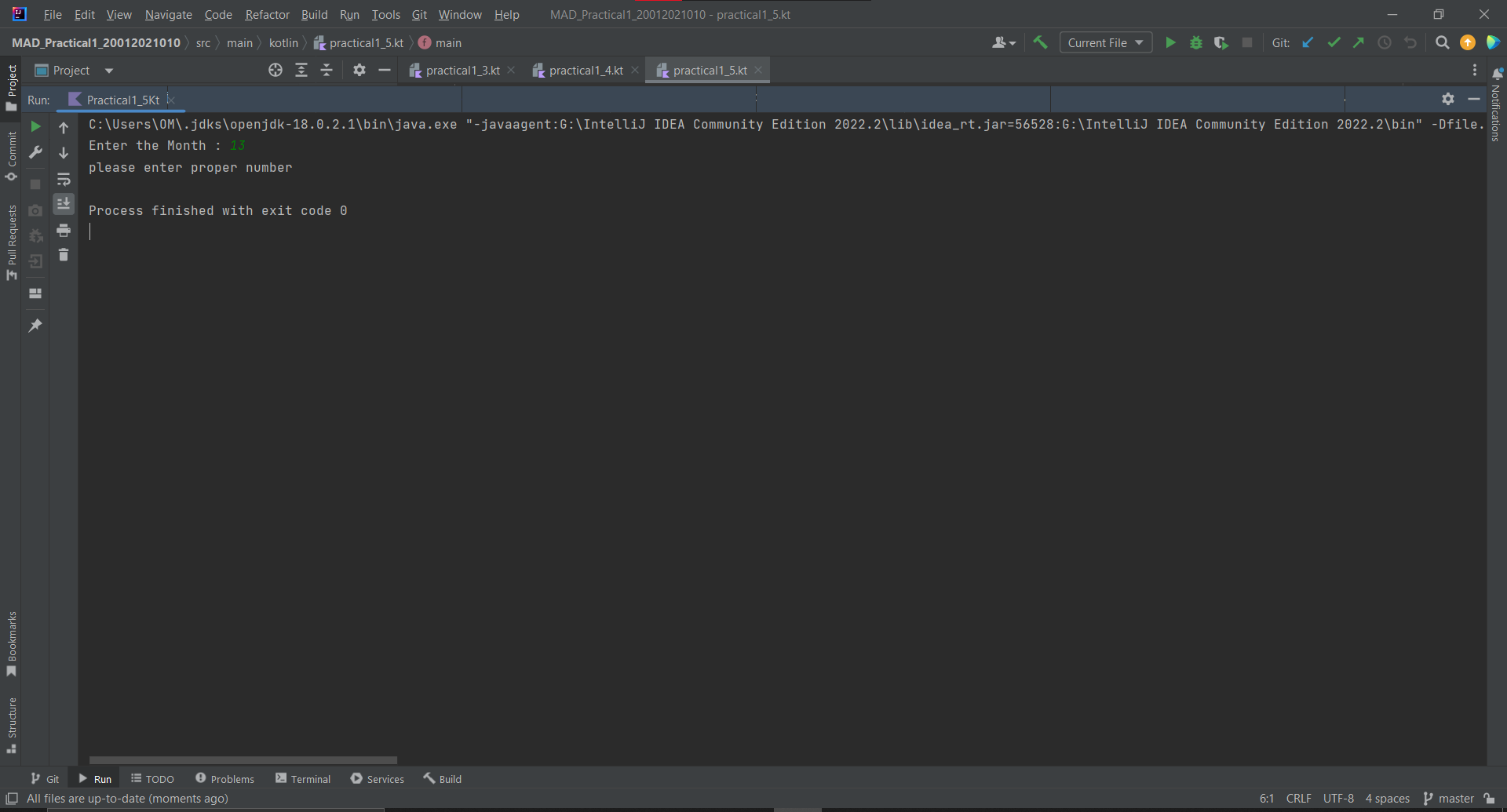Open the Tools menu

385,14
